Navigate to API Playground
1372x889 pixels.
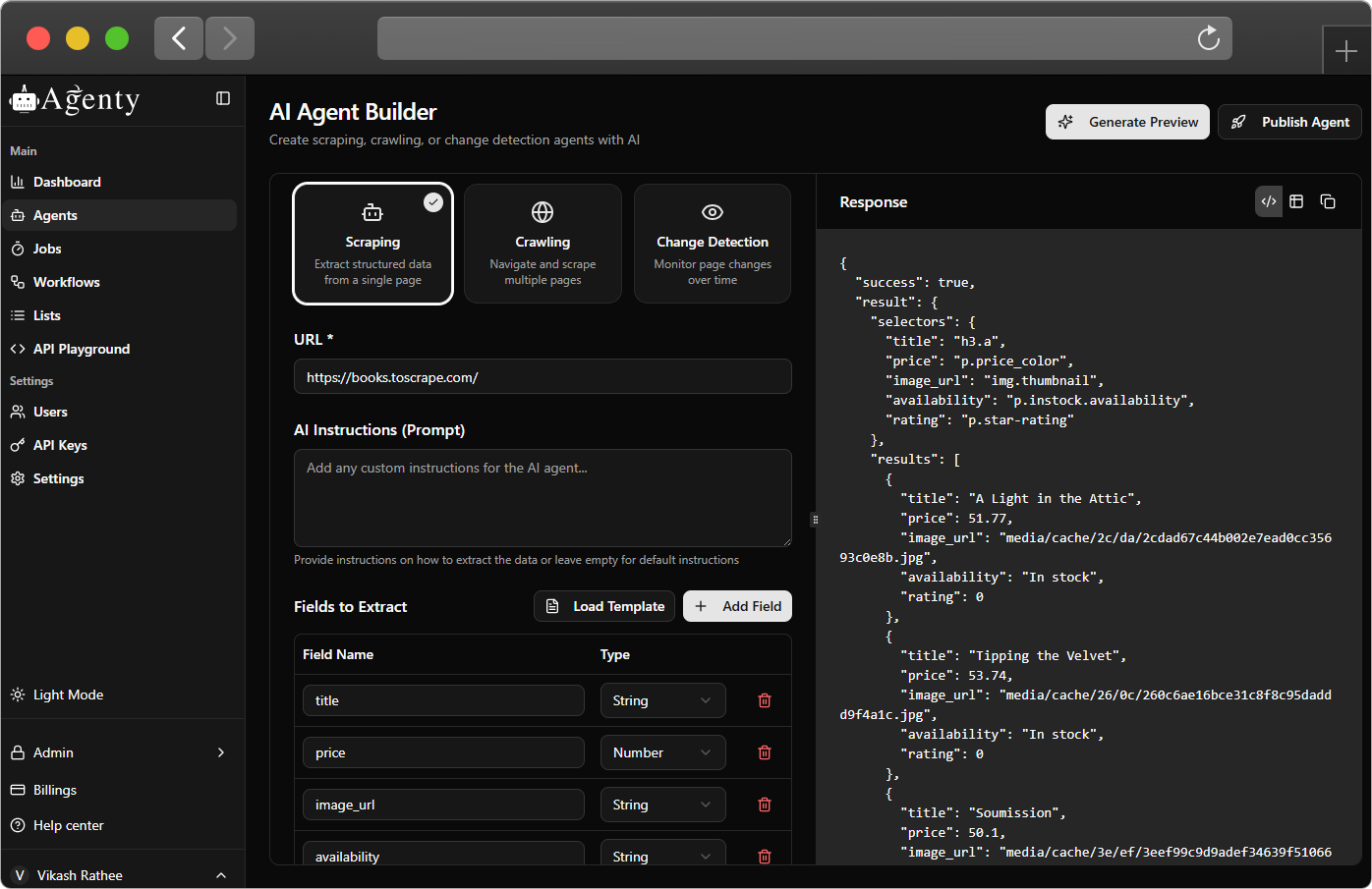(x=79, y=349)
